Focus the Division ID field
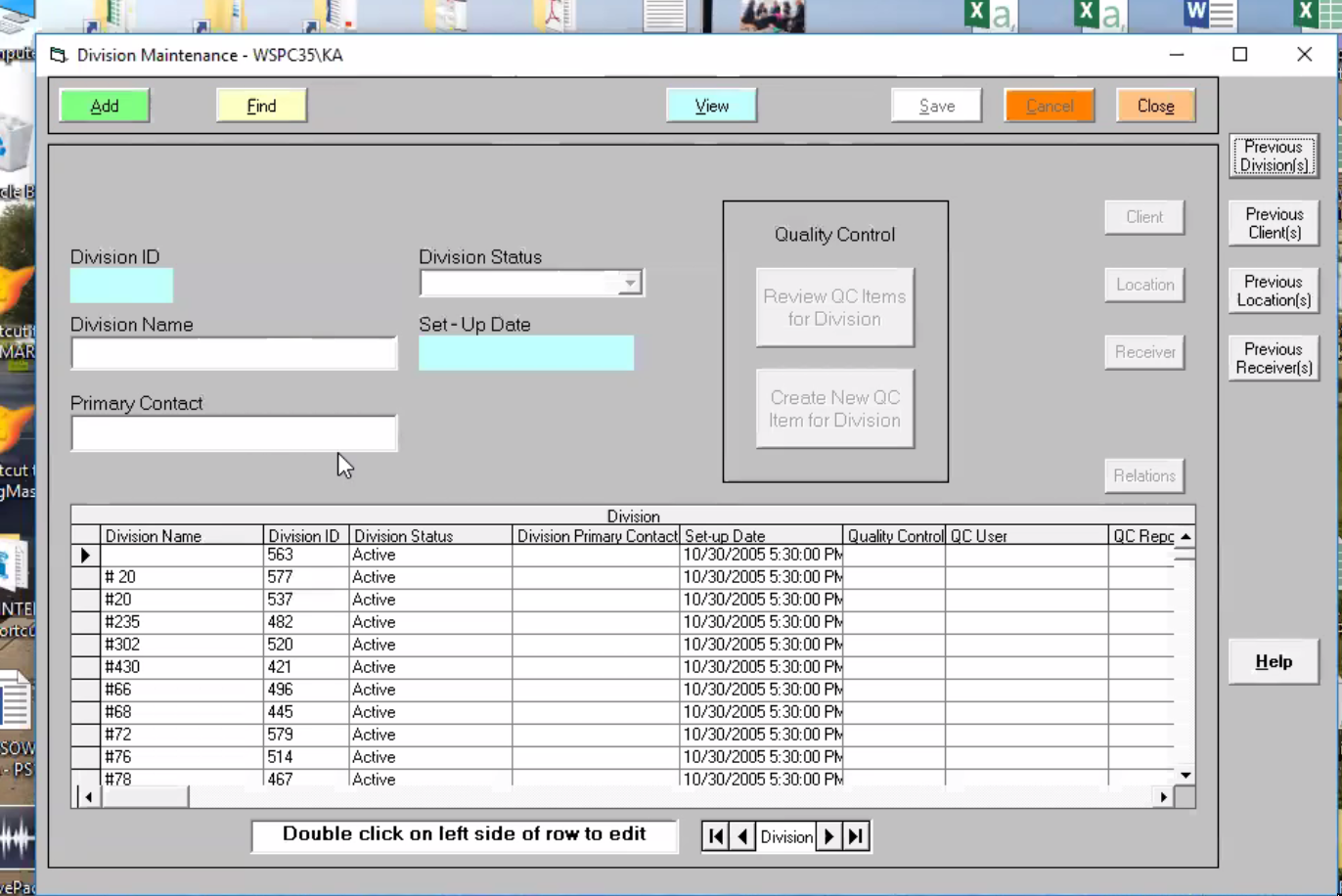The width and height of the screenshot is (1342, 896). pyautogui.click(x=121, y=286)
